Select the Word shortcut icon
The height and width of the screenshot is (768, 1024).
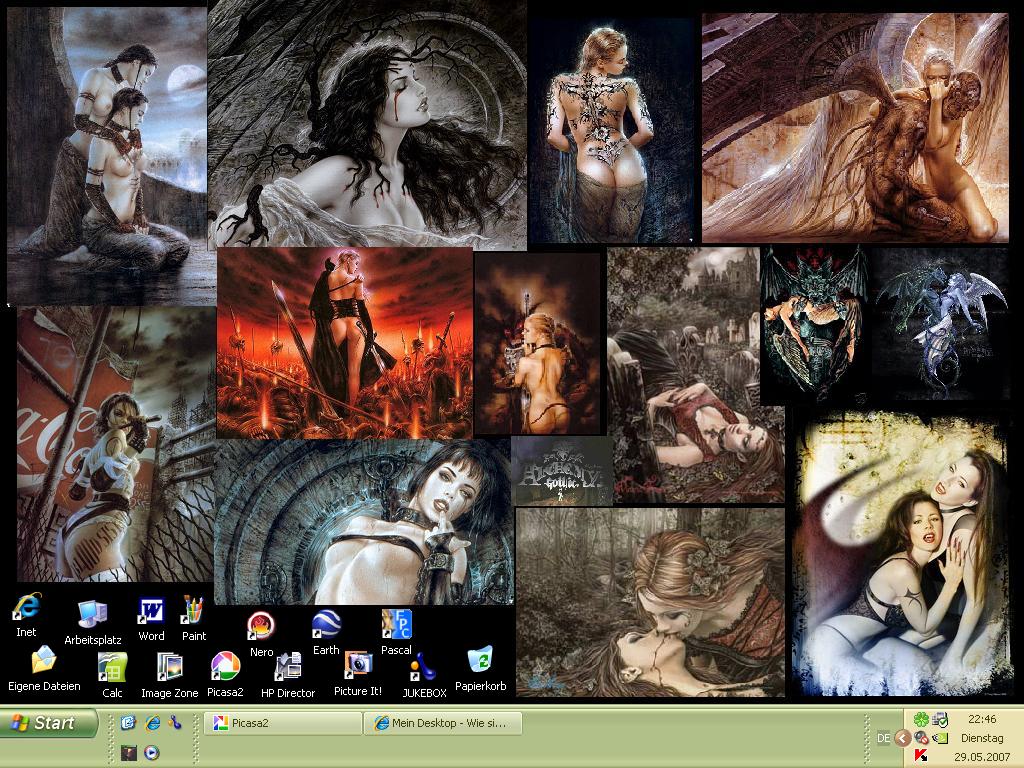(151, 611)
